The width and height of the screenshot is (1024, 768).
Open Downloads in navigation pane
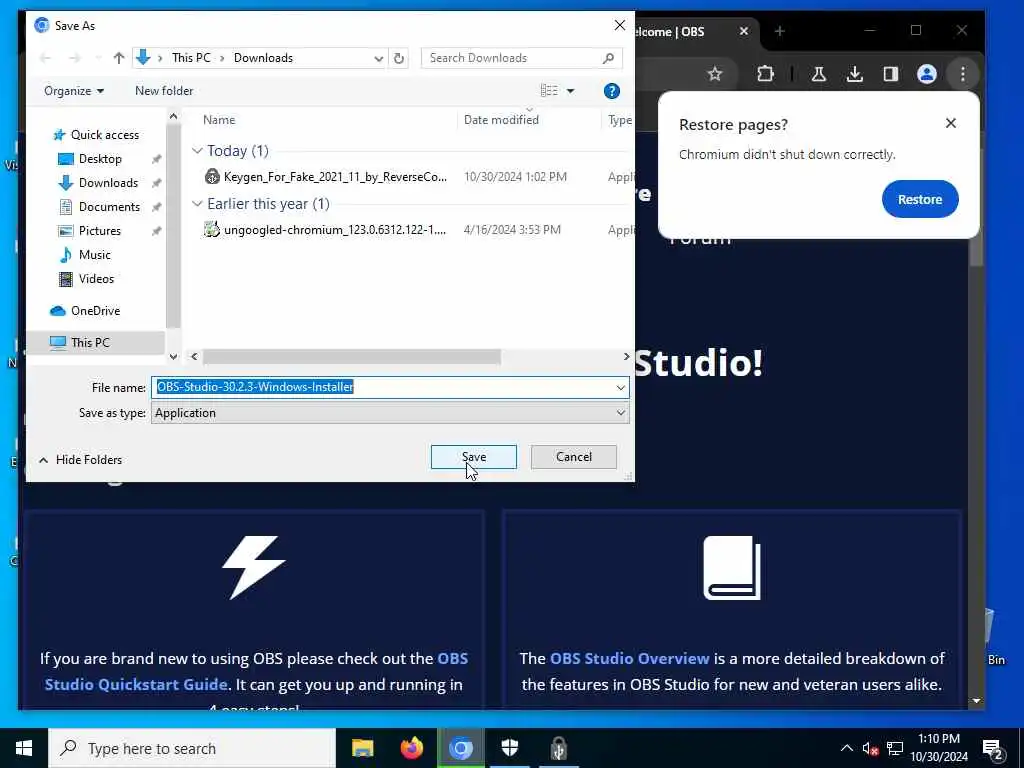click(x=108, y=183)
